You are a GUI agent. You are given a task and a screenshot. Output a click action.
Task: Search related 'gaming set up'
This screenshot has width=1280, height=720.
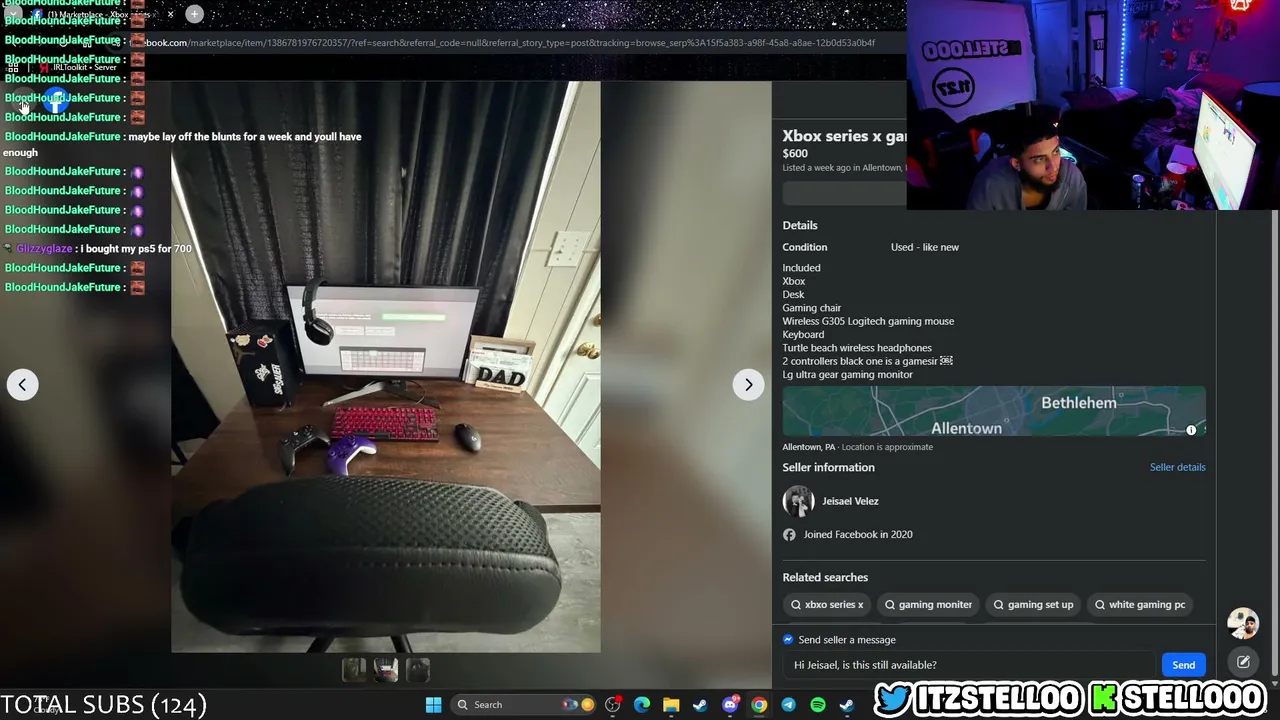[x=1033, y=604]
